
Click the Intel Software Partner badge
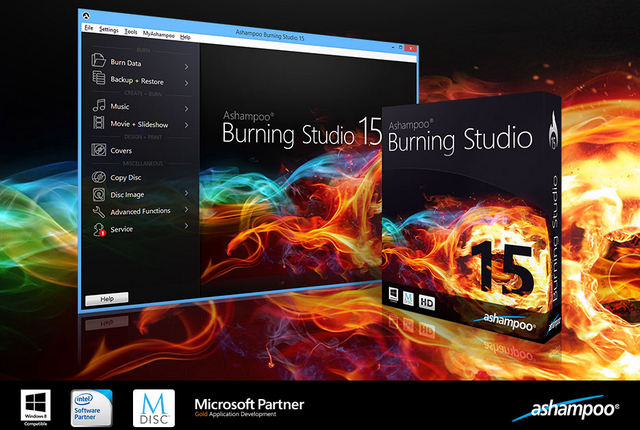coord(92,408)
